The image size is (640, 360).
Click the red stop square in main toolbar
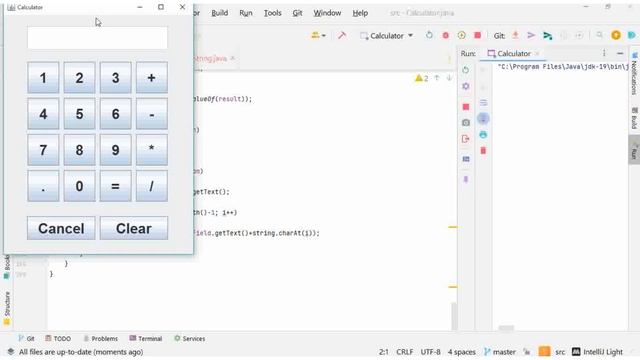[478, 36]
